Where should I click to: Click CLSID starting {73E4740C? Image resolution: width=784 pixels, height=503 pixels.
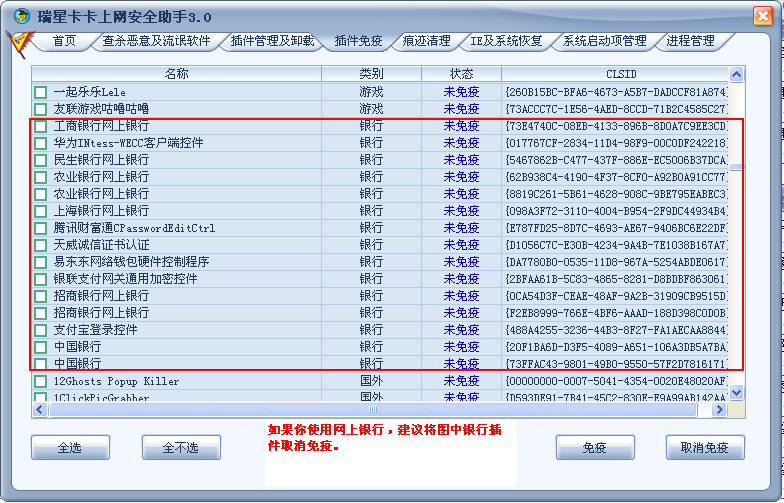tap(616, 126)
